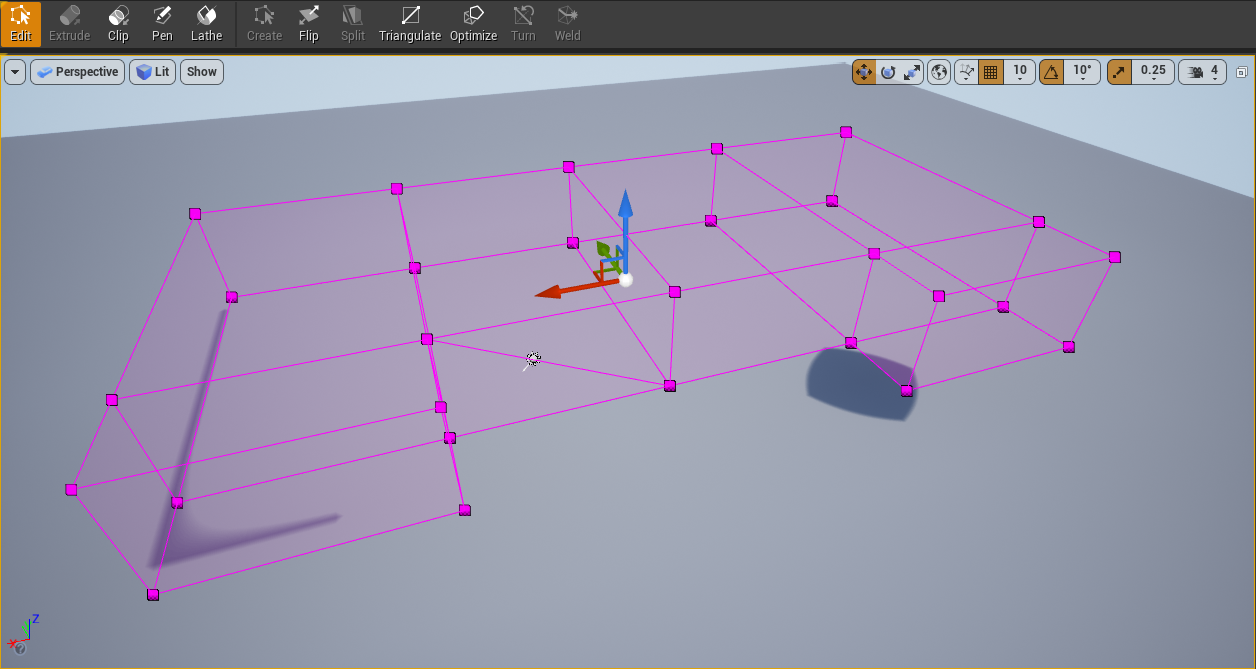Flip the selected geometry faces

coord(308,24)
